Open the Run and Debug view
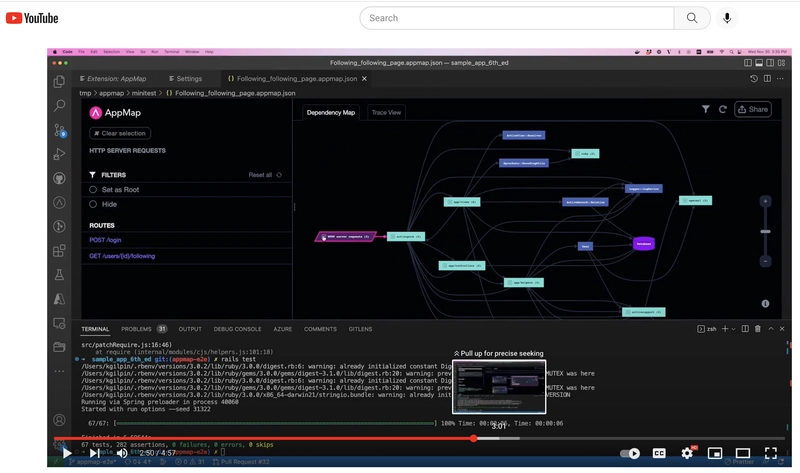This screenshot has height=473, width=800. [59, 154]
